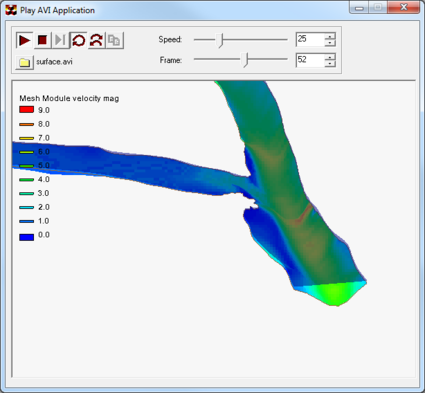Start playback with the Play button
Screen dimensions: 425x393
pyautogui.click(x=24, y=40)
